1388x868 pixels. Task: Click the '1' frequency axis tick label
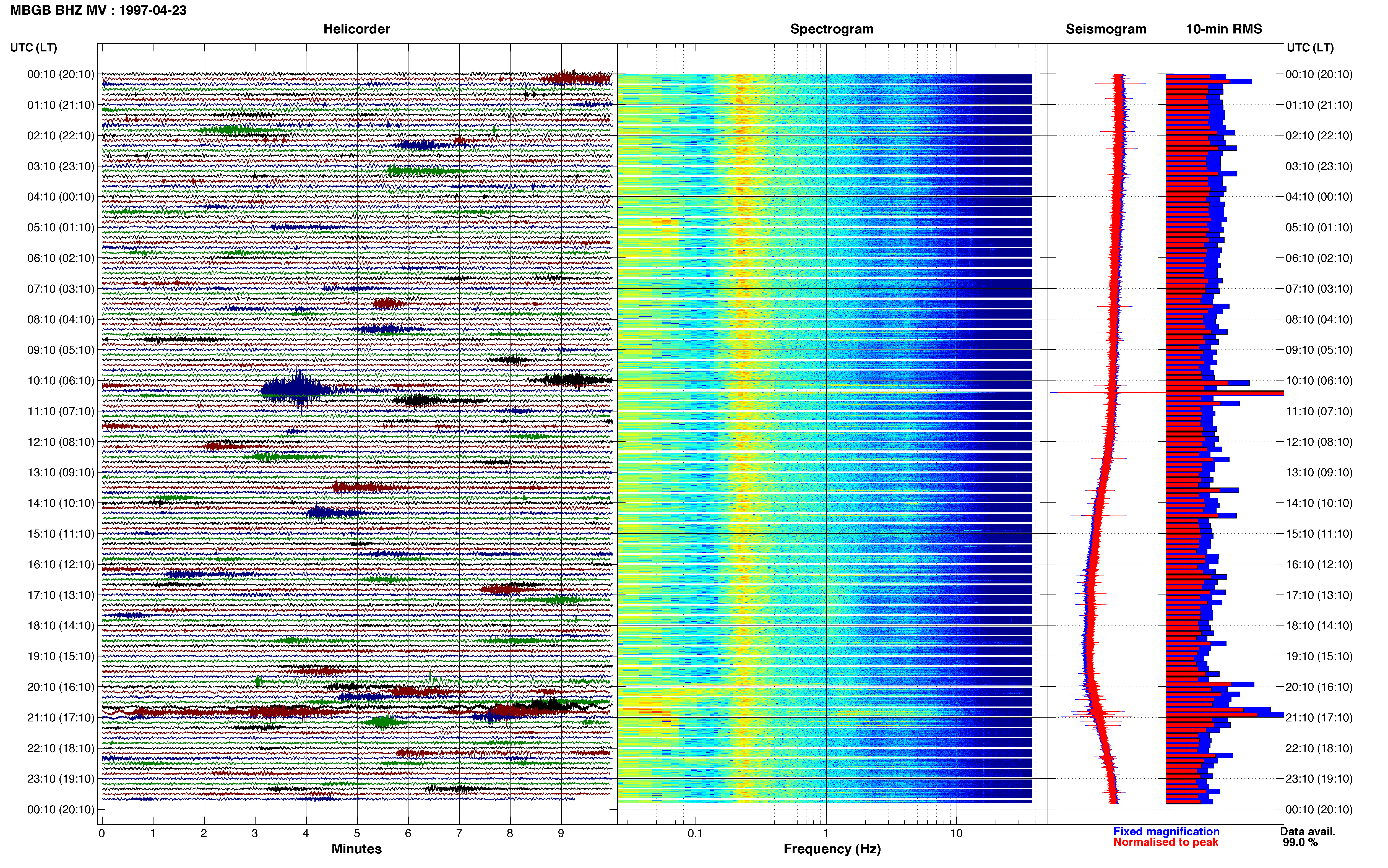(x=826, y=833)
